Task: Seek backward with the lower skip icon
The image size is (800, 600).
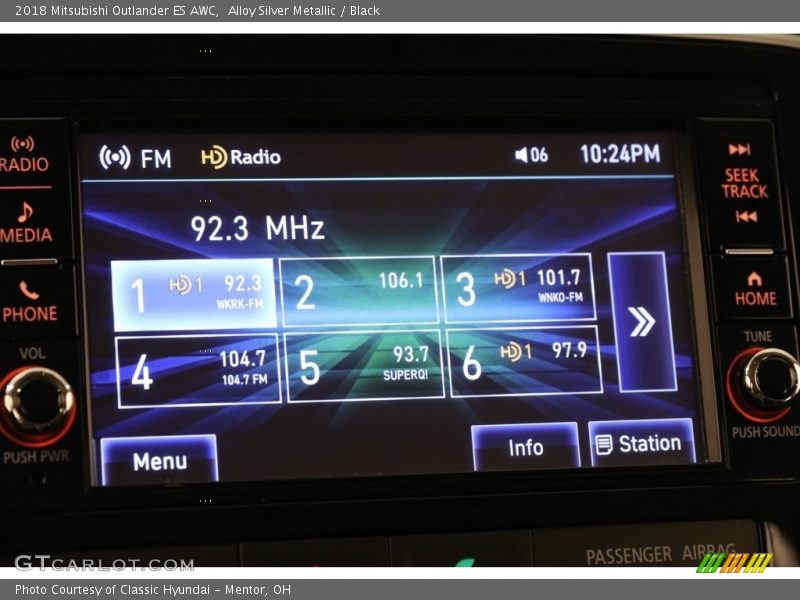Action: coord(746,217)
